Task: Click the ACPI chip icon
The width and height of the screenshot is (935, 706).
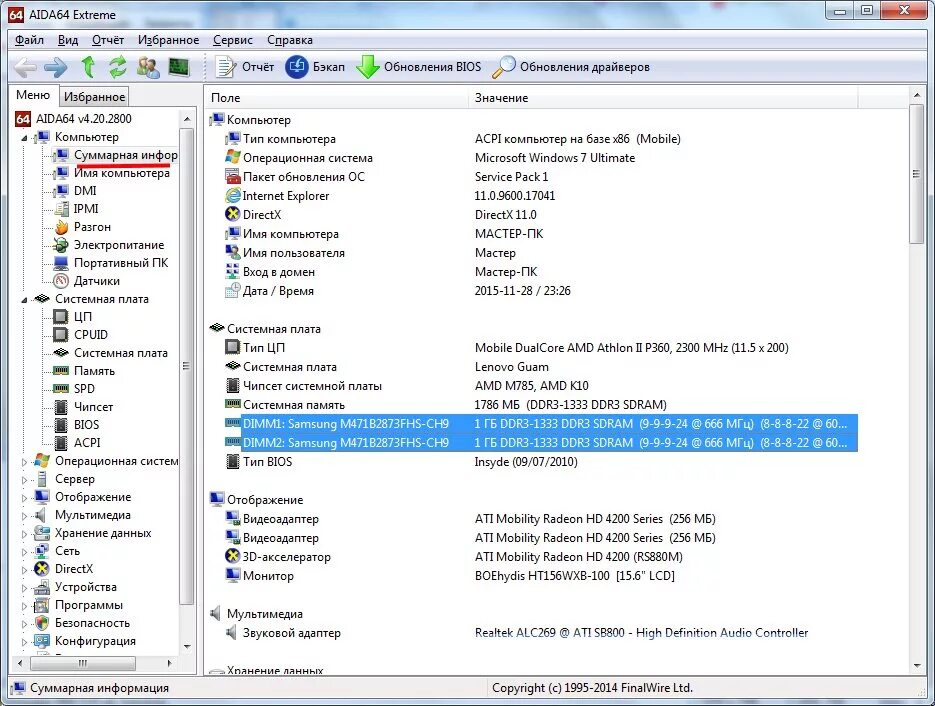Action: pos(61,442)
